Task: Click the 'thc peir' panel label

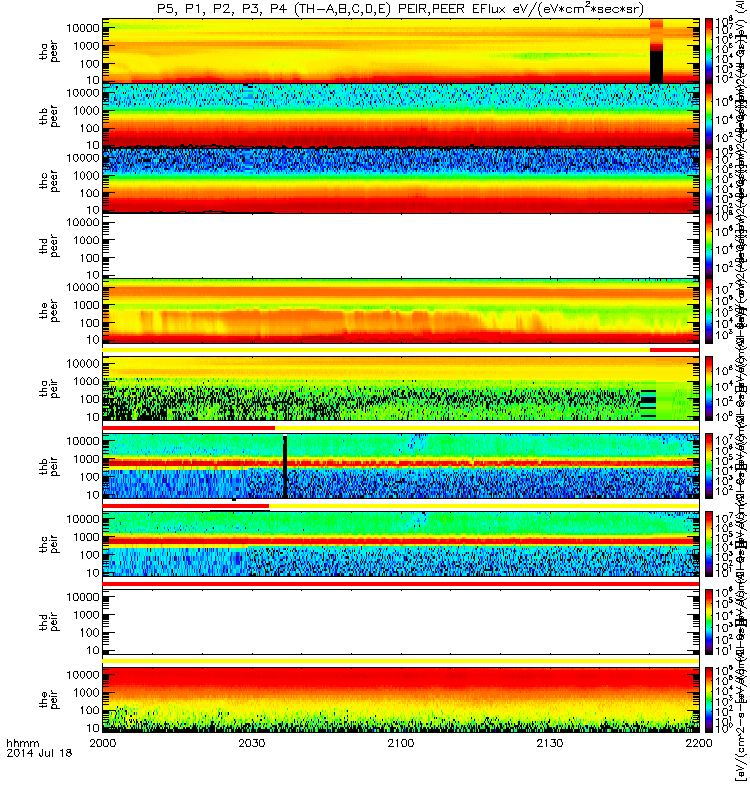Action: click(48, 544)
